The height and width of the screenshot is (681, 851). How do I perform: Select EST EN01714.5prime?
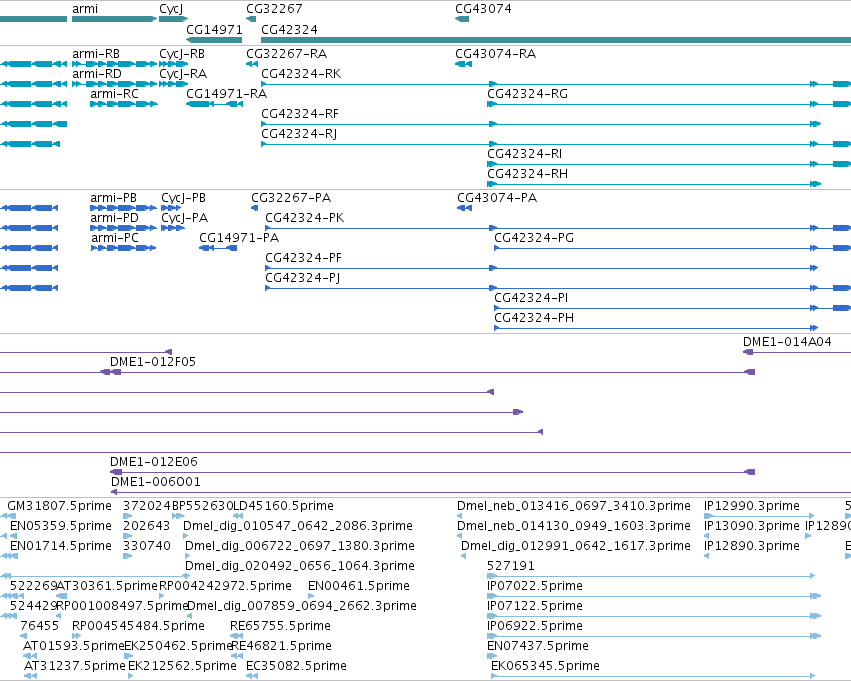[61, 547]
